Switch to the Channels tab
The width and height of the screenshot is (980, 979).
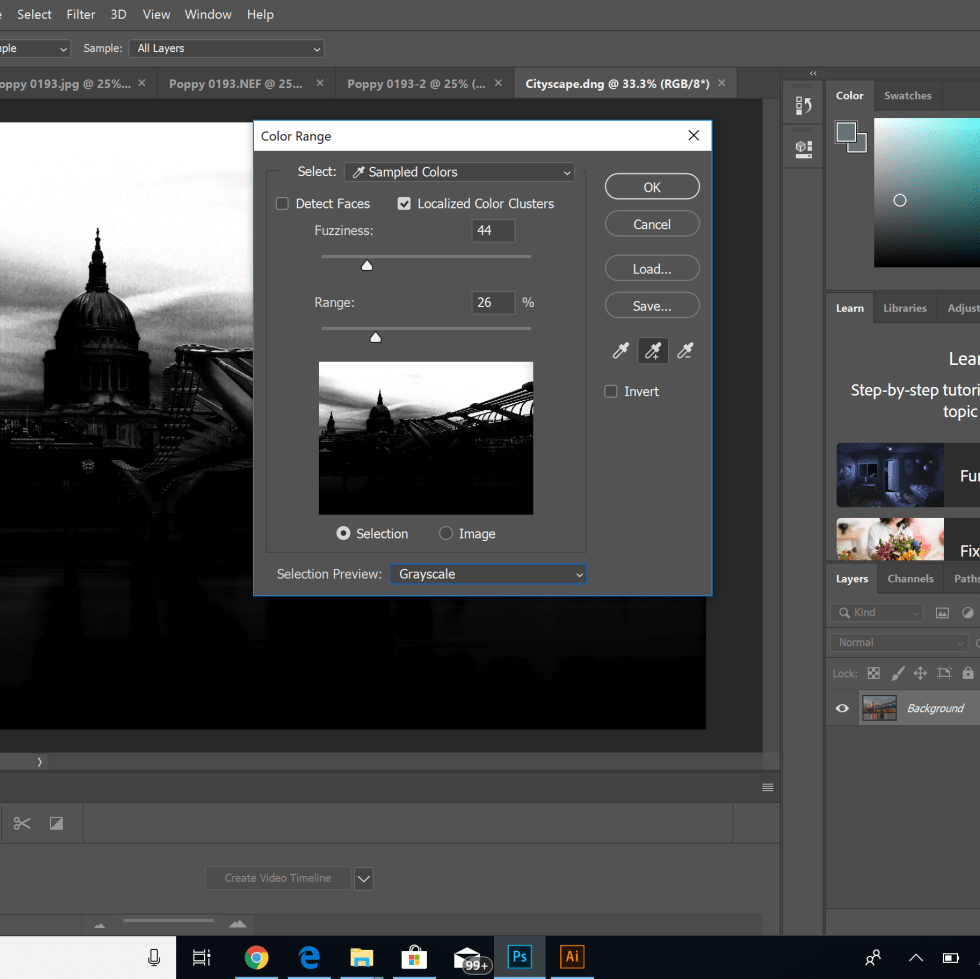coord(910,578)
